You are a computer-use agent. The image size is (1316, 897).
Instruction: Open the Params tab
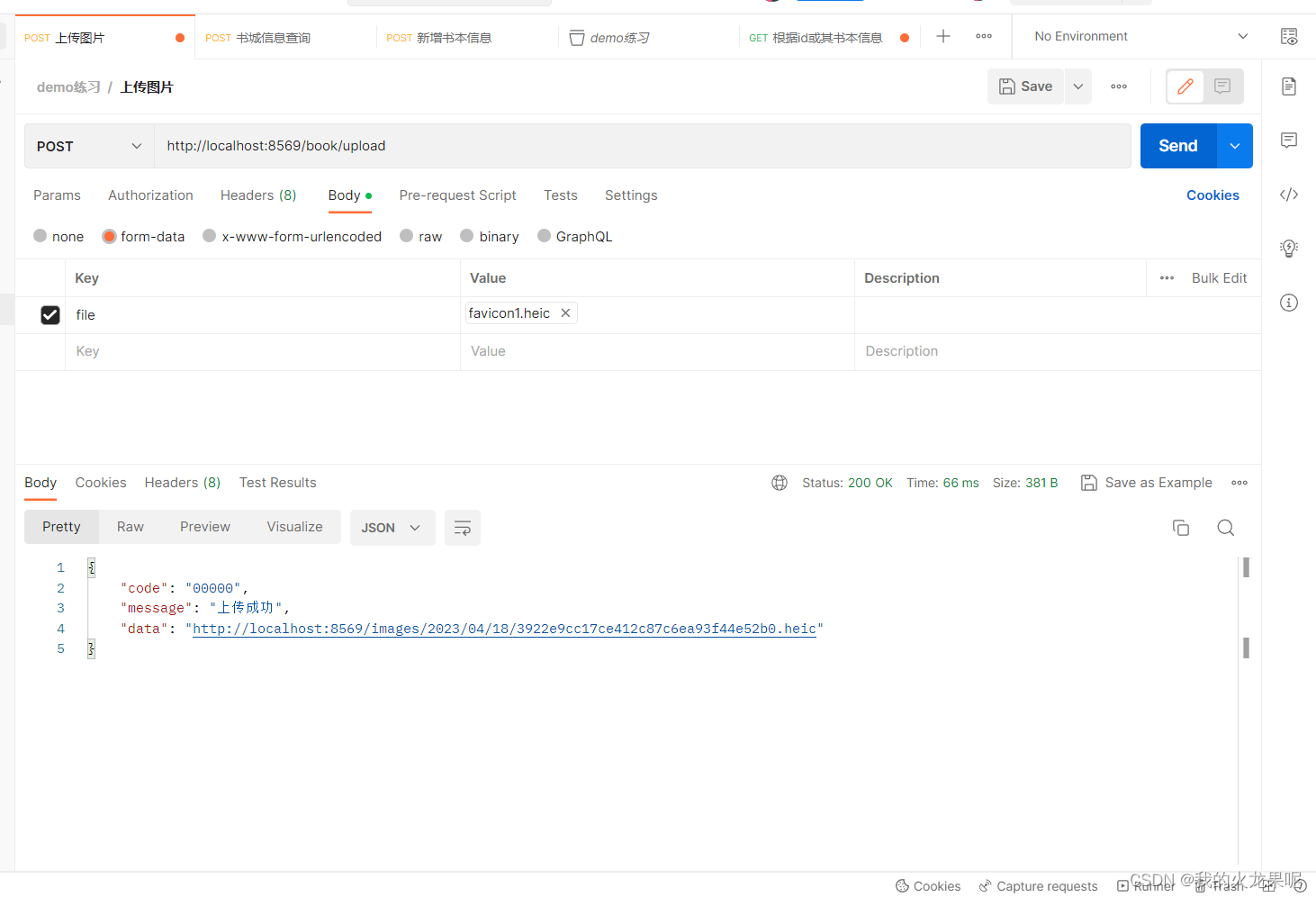coord(57,195)
